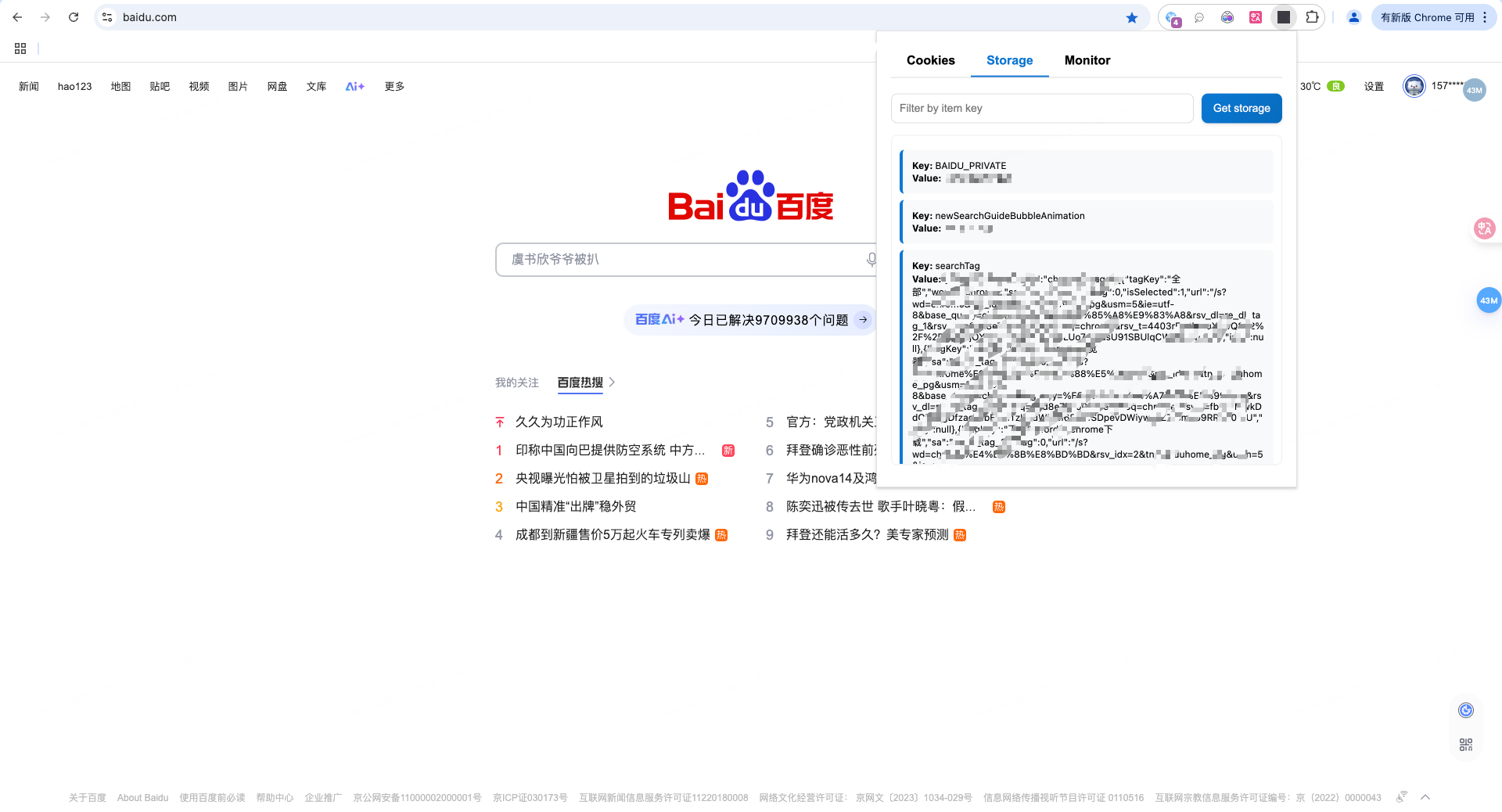Switch to the Cookies tab
The height and width of the screenshot is (812, 1502).
tap(931, 60)
